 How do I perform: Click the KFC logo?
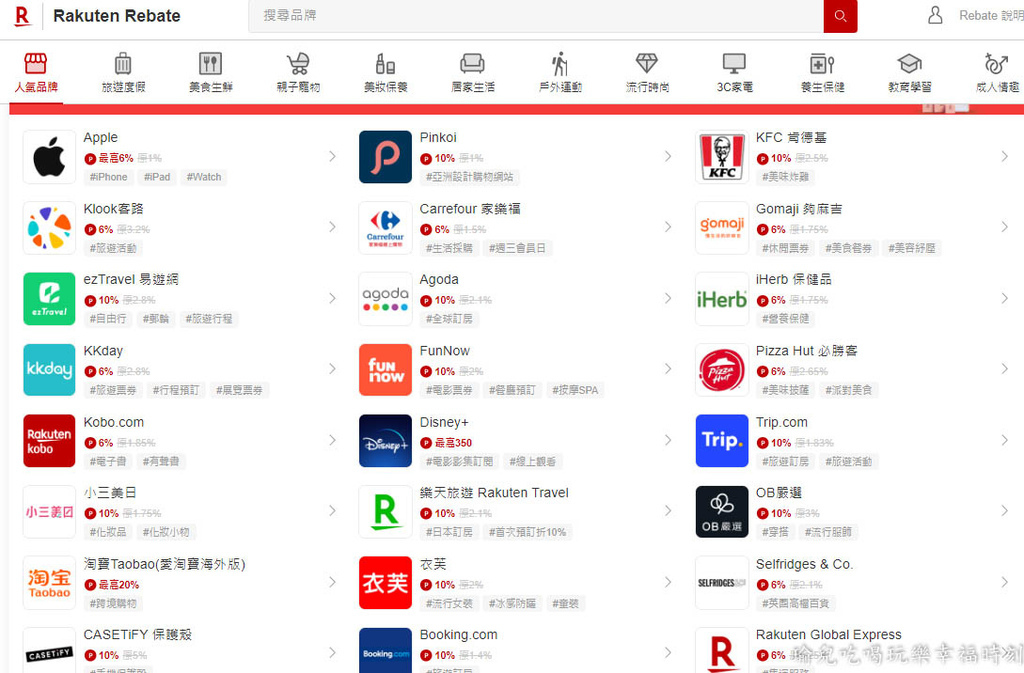(722, 157)
